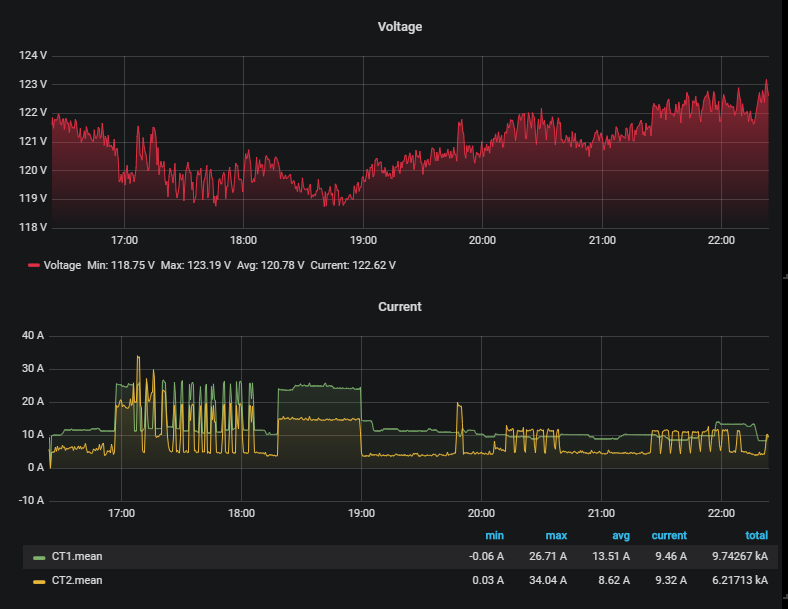Click the 40 A label on the Current axis
Viewport: 788px width, 609px height.
[x=33, y=336]
